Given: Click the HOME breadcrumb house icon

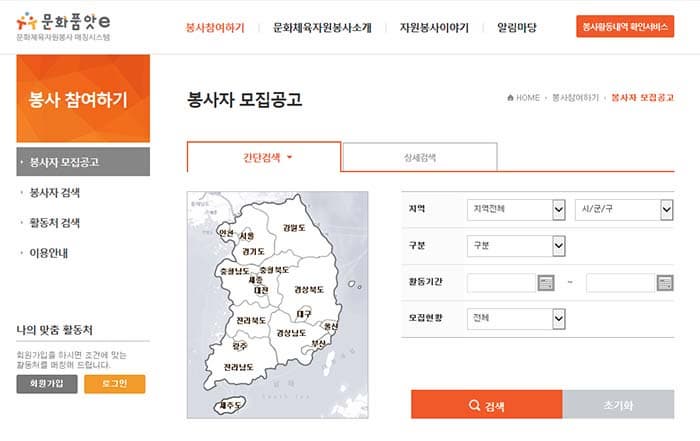Looking at the screenshot, I should [x=510, y=97].
